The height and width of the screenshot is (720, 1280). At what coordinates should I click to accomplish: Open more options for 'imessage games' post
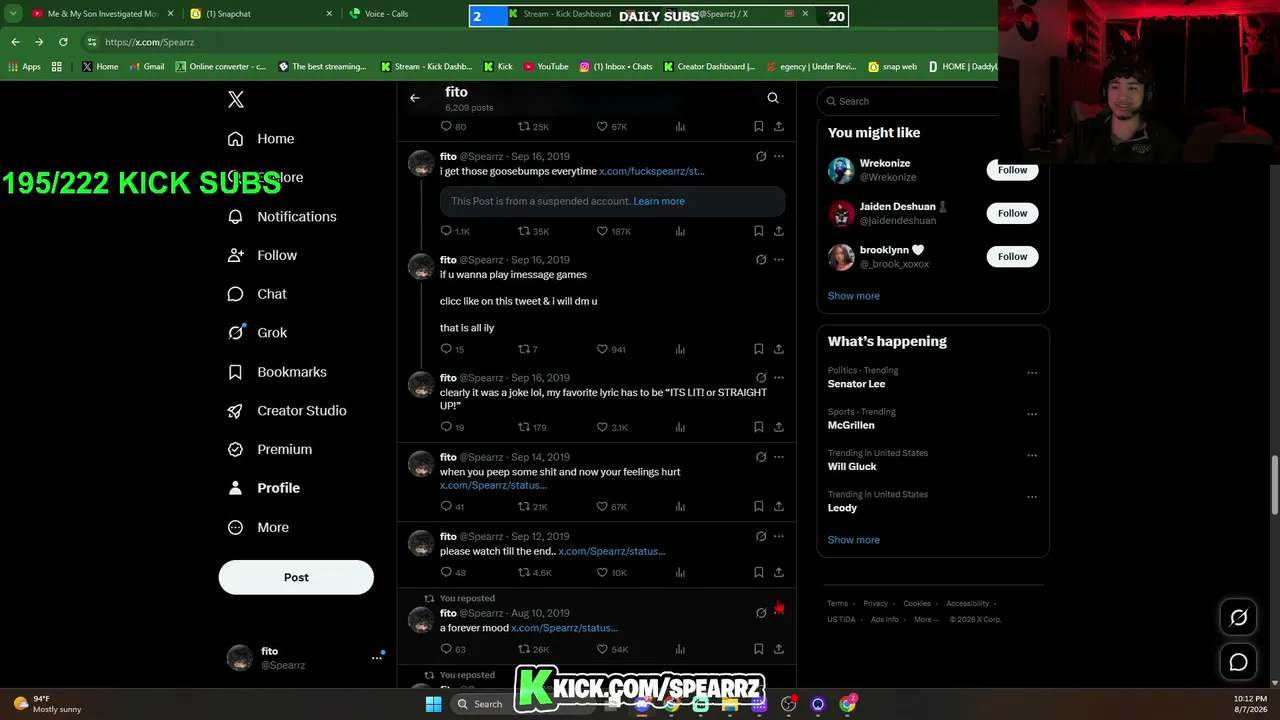779,260
